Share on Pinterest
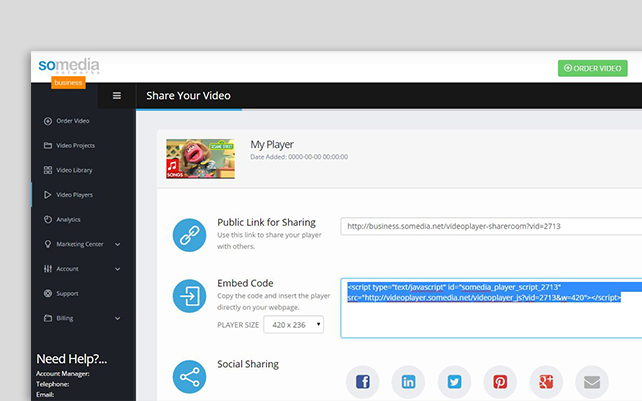Viewport: 642px width, 401px height. coord(500,382)
